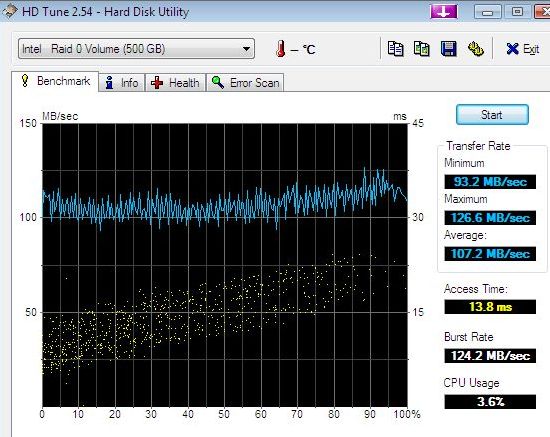Click the Access Time 13.8 ms value
Viewport: 550px width, 437px height.
(490, 307)
